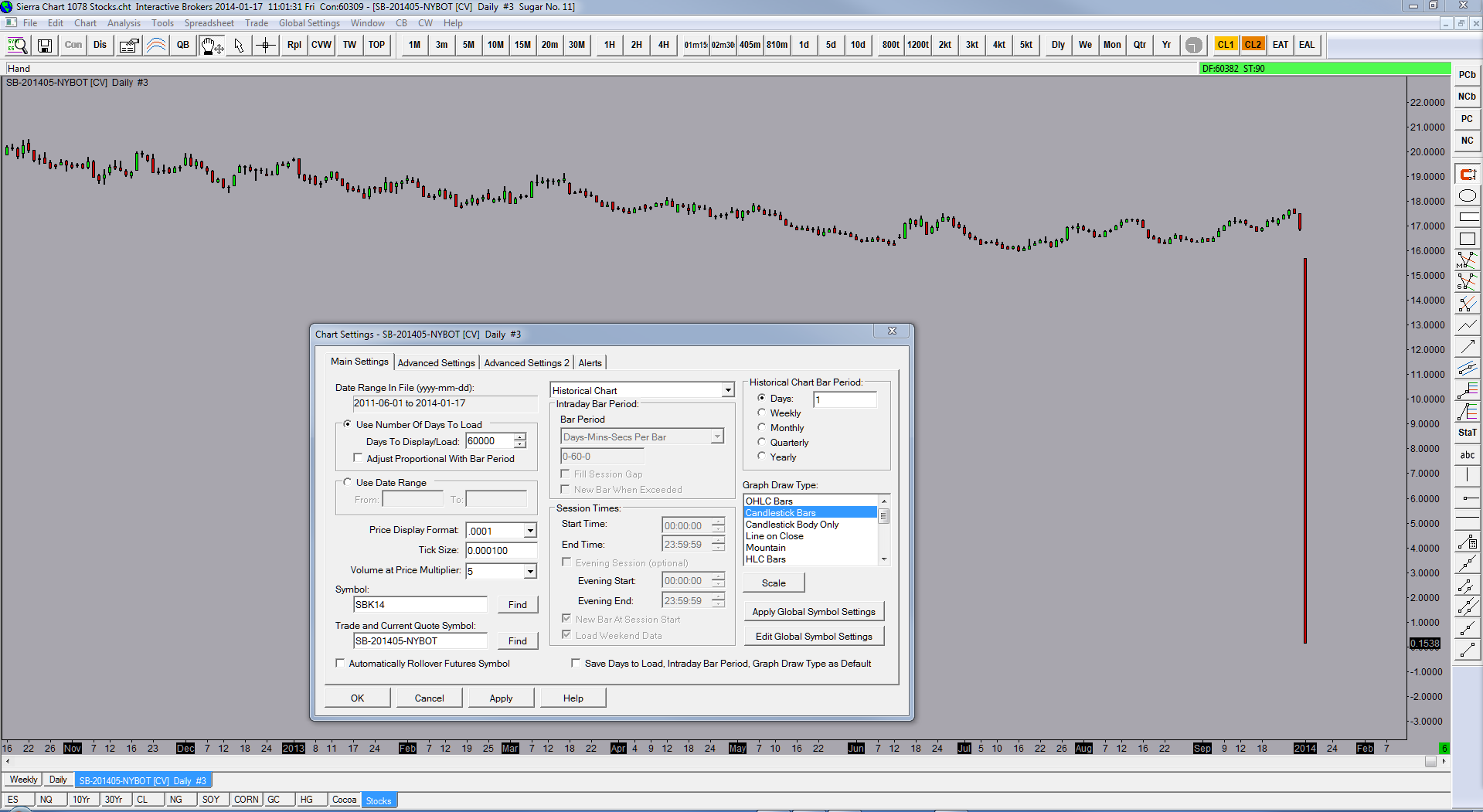
Task: Select the Hand tool icon
Action: point(211,46)
